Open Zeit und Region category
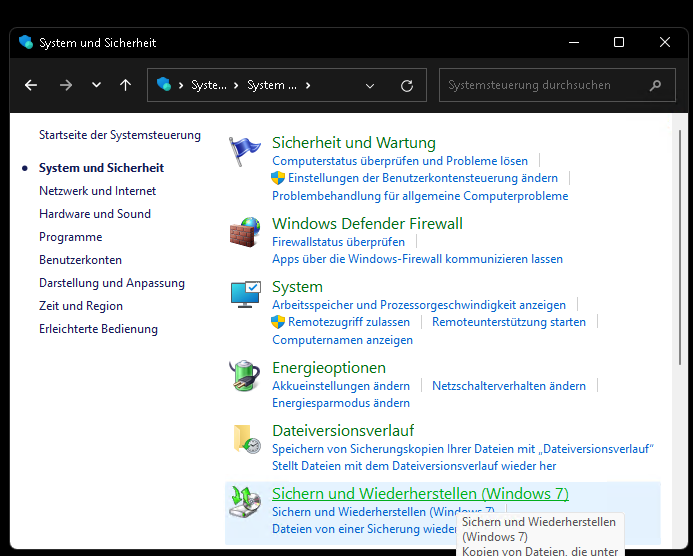 [81, 306]
